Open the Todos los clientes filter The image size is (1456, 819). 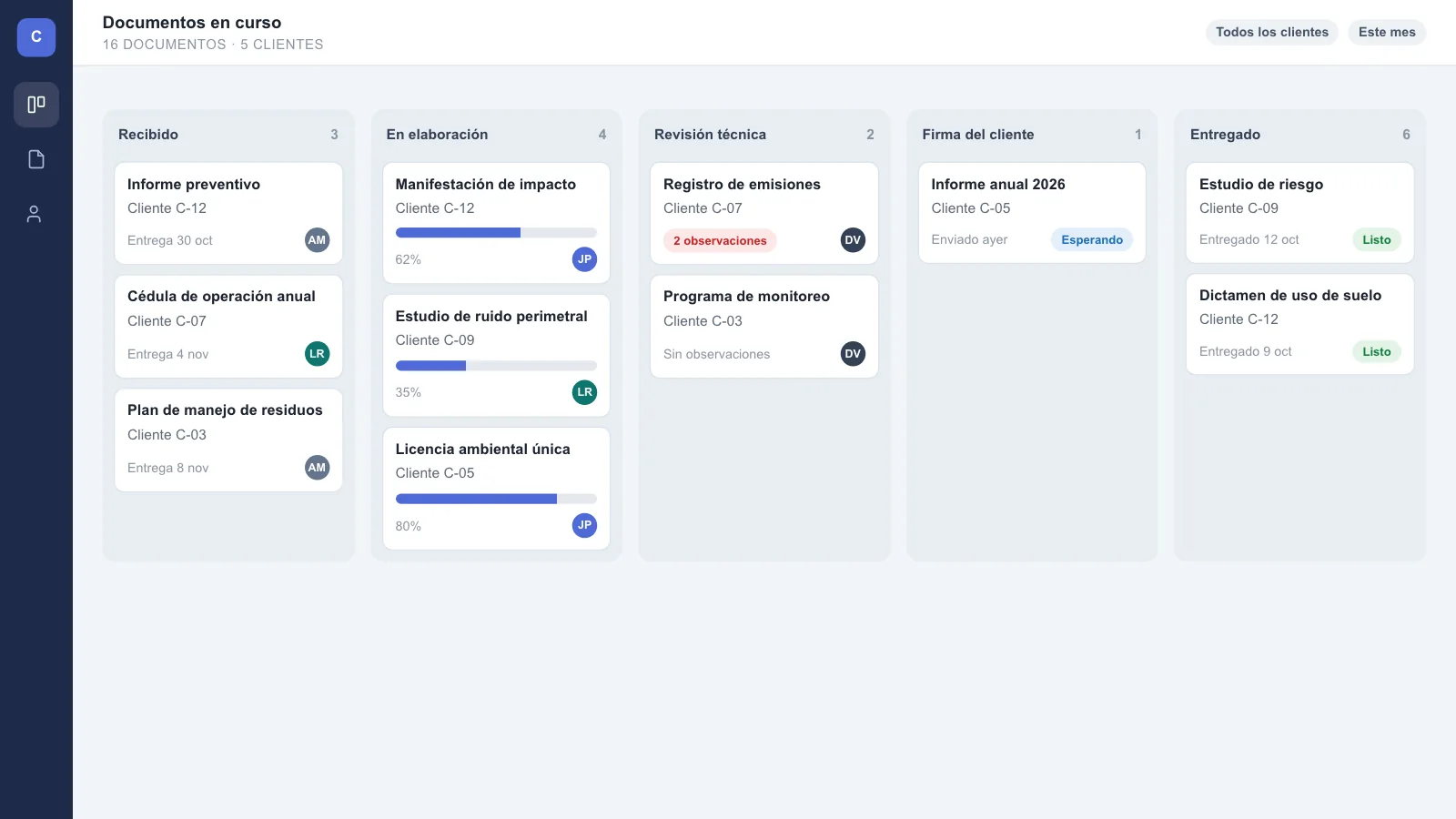(x=1272, y=32)
